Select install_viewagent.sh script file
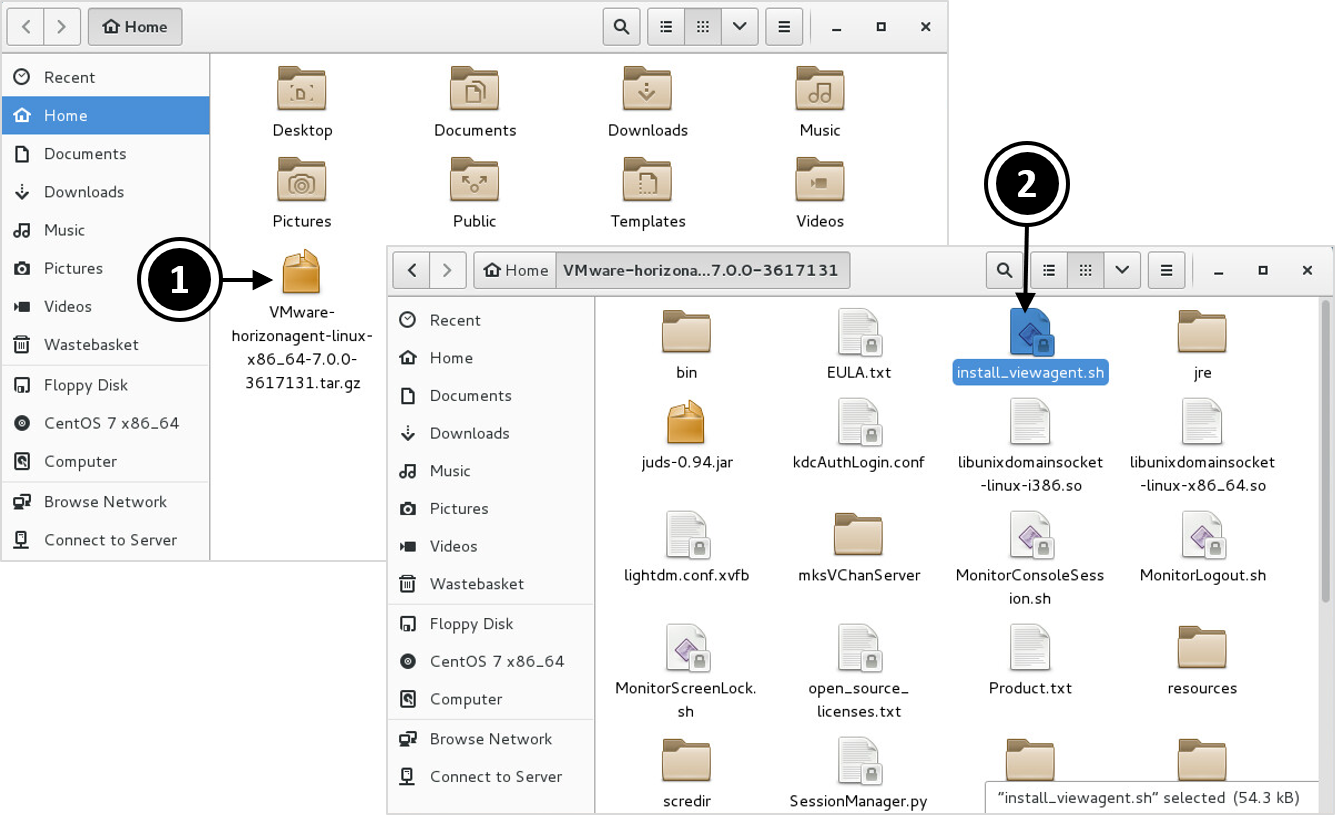This screenshot has height=815, width=1335. click(x=1030, y=331)
